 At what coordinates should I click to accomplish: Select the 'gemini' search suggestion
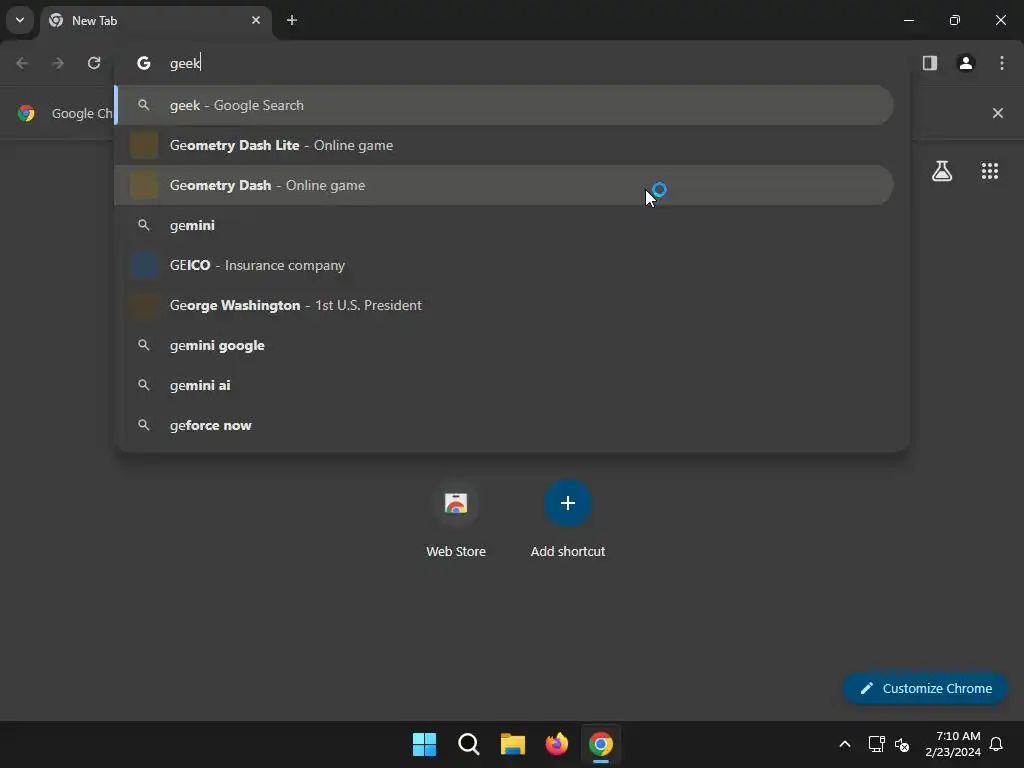coord(504,225)
